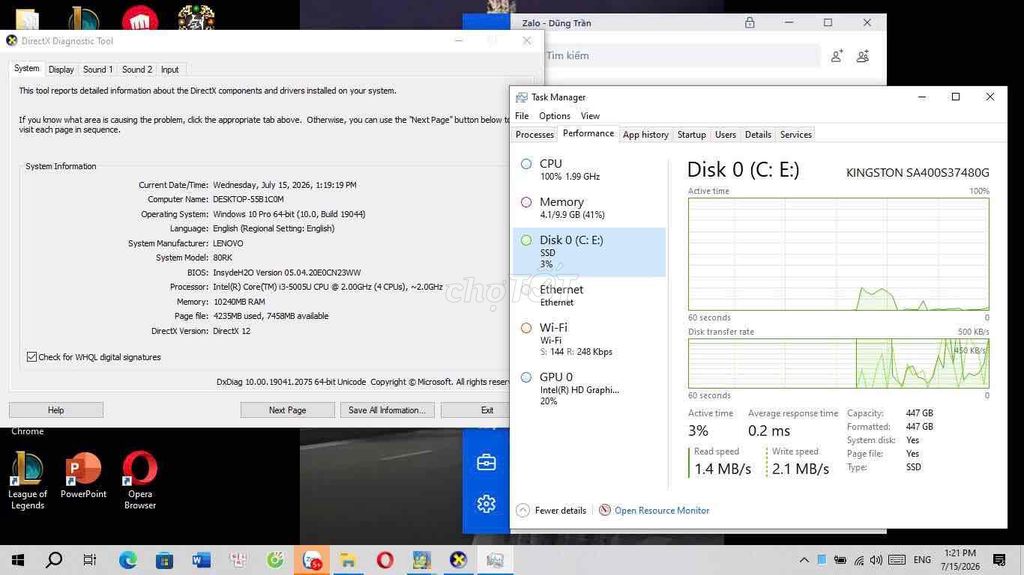Switch to DirectX System tab
1024x575 pixels.
pos(27,68)
